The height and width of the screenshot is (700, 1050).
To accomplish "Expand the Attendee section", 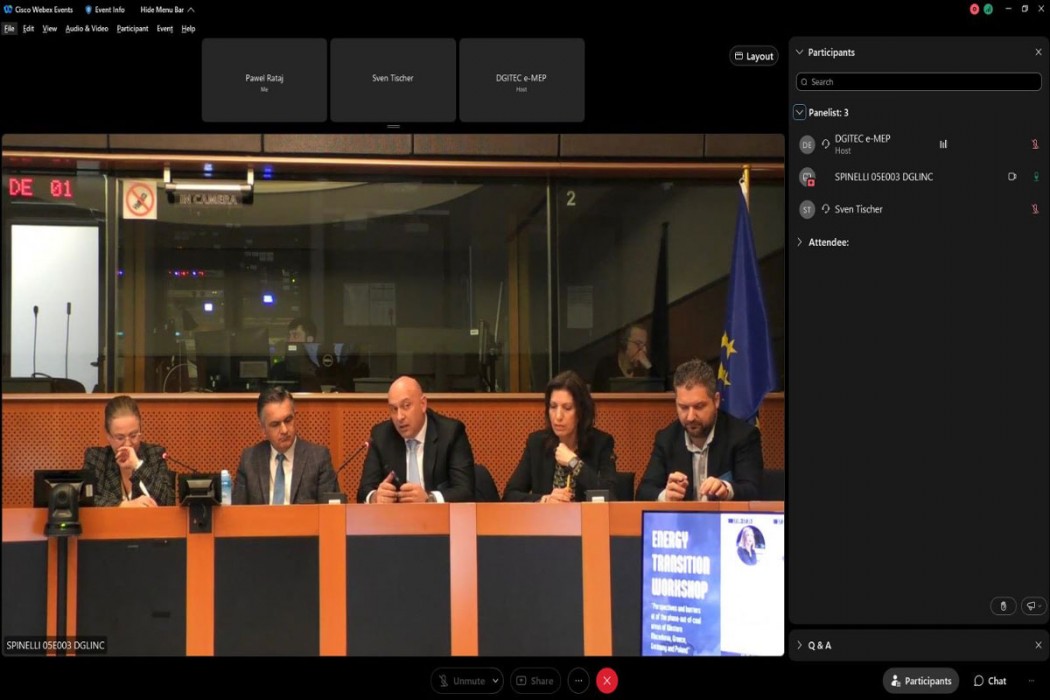I will click(800, 242).
